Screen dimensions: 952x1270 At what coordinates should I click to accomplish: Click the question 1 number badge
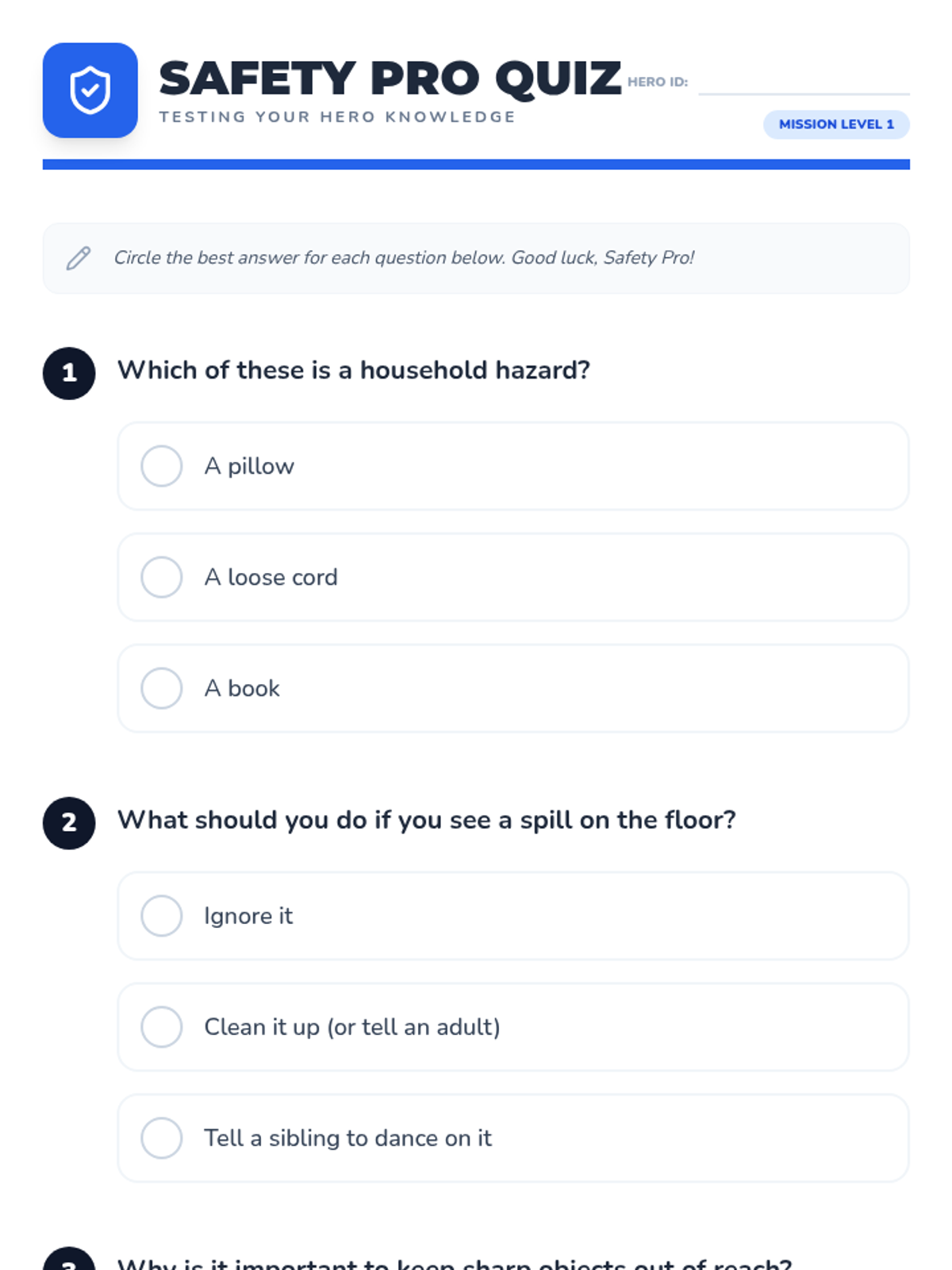pyautogui.click(x=69, y=373)
